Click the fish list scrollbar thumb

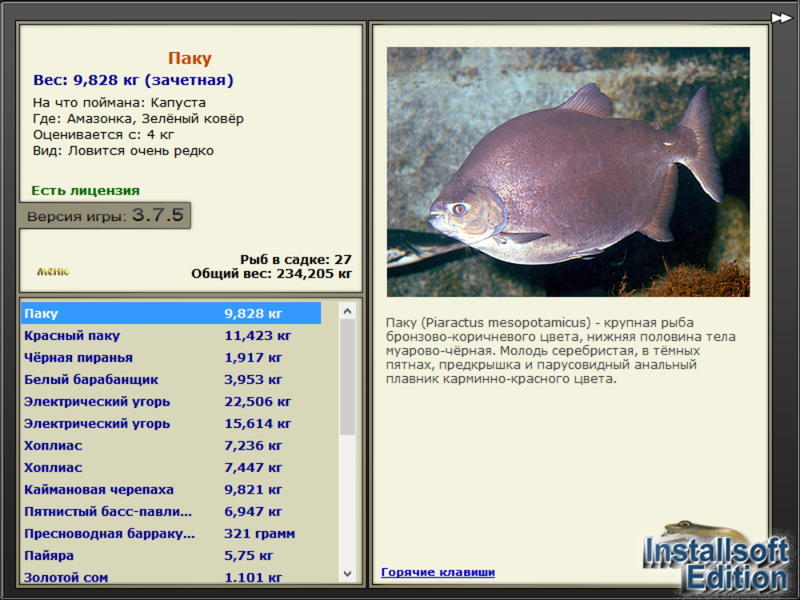(x=347, y=377)
